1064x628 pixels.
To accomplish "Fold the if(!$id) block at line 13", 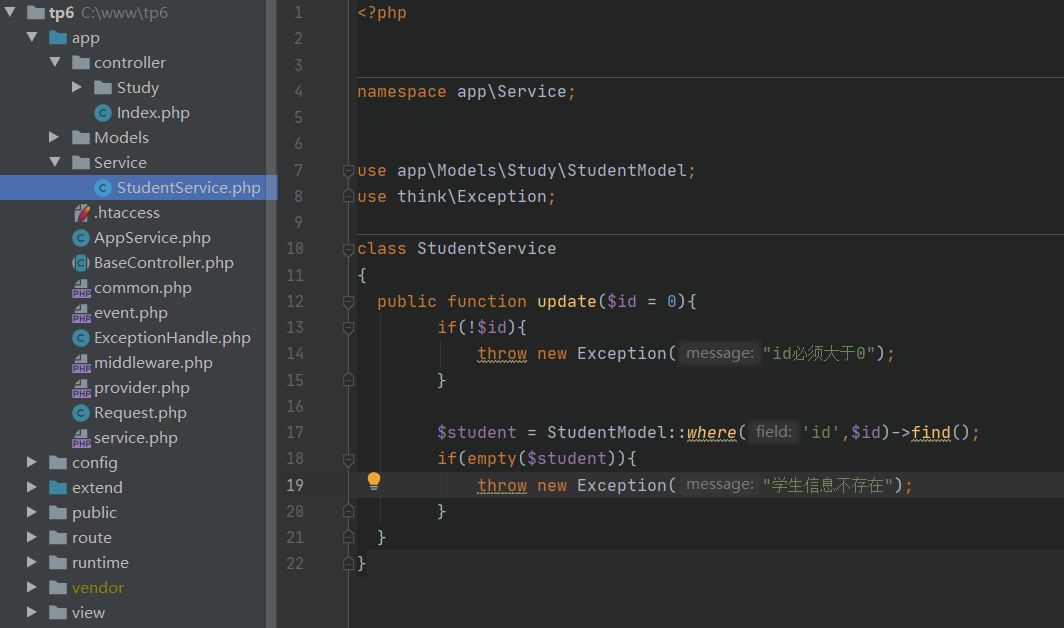I will pos(348,328).
